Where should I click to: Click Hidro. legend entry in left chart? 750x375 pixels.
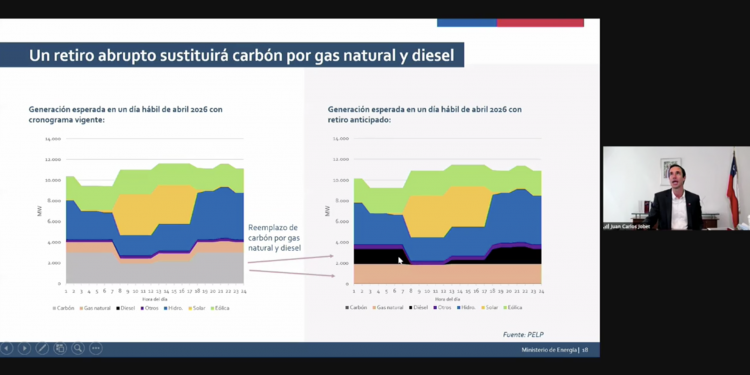[173, 308]
